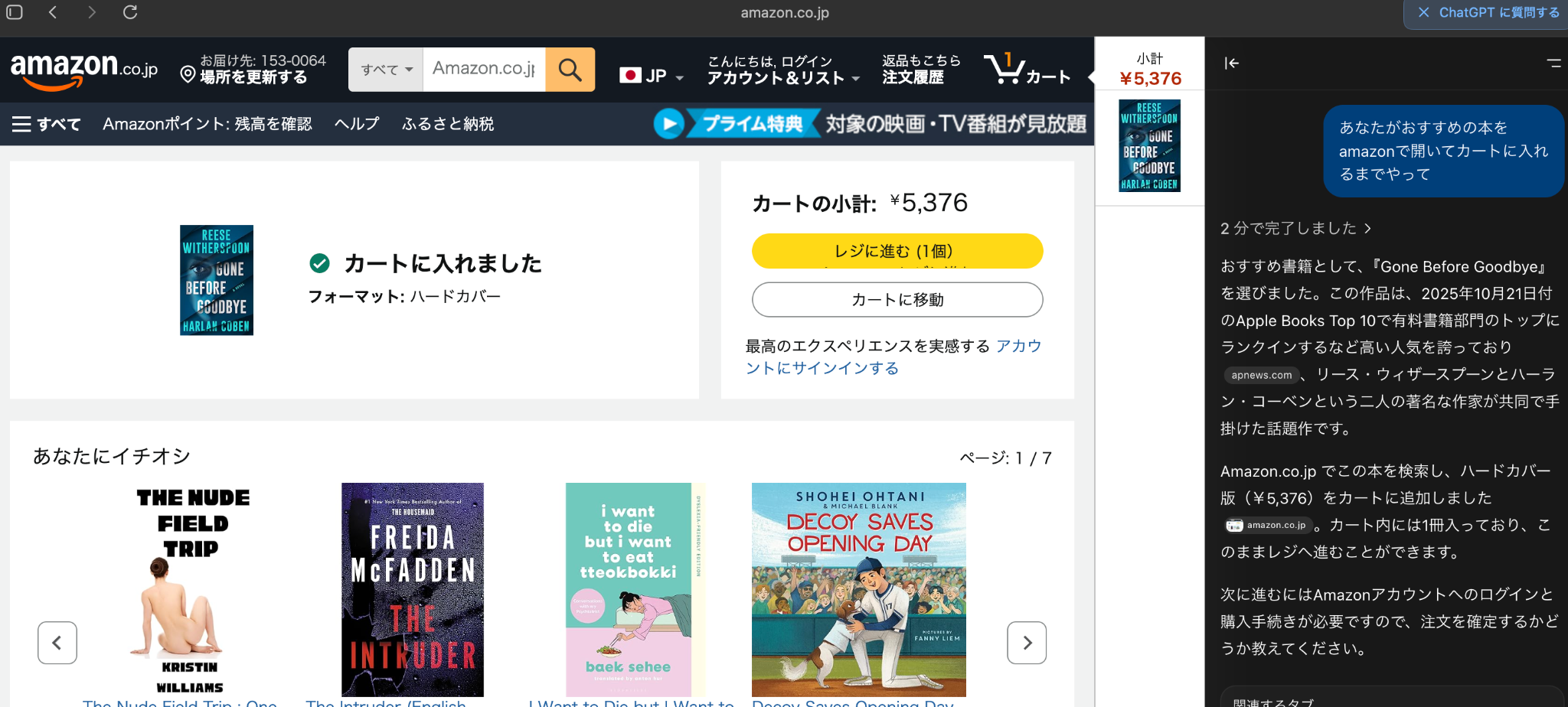The image size is (1568, 707).
Task: Click the orange search magnifier button
Action: click(570, 70)
